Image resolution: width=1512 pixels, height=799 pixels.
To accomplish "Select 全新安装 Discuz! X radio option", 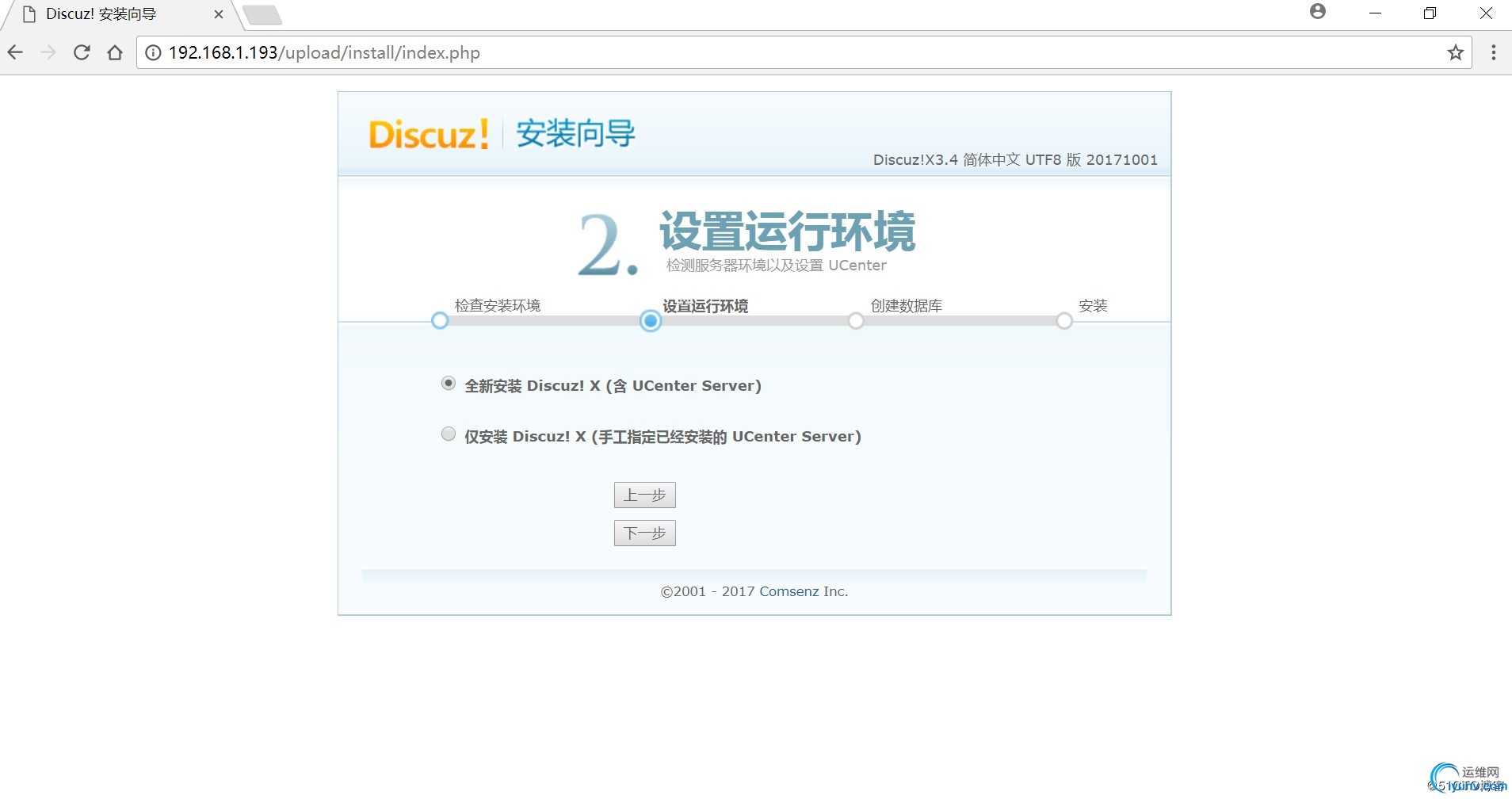I will [449, 384].
